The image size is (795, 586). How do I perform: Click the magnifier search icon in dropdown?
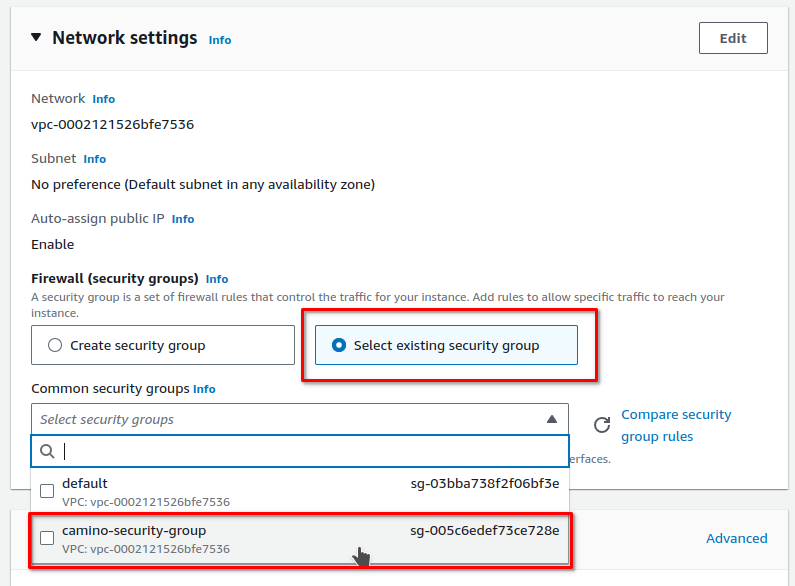pyautogui.click(x=47, y=451)
